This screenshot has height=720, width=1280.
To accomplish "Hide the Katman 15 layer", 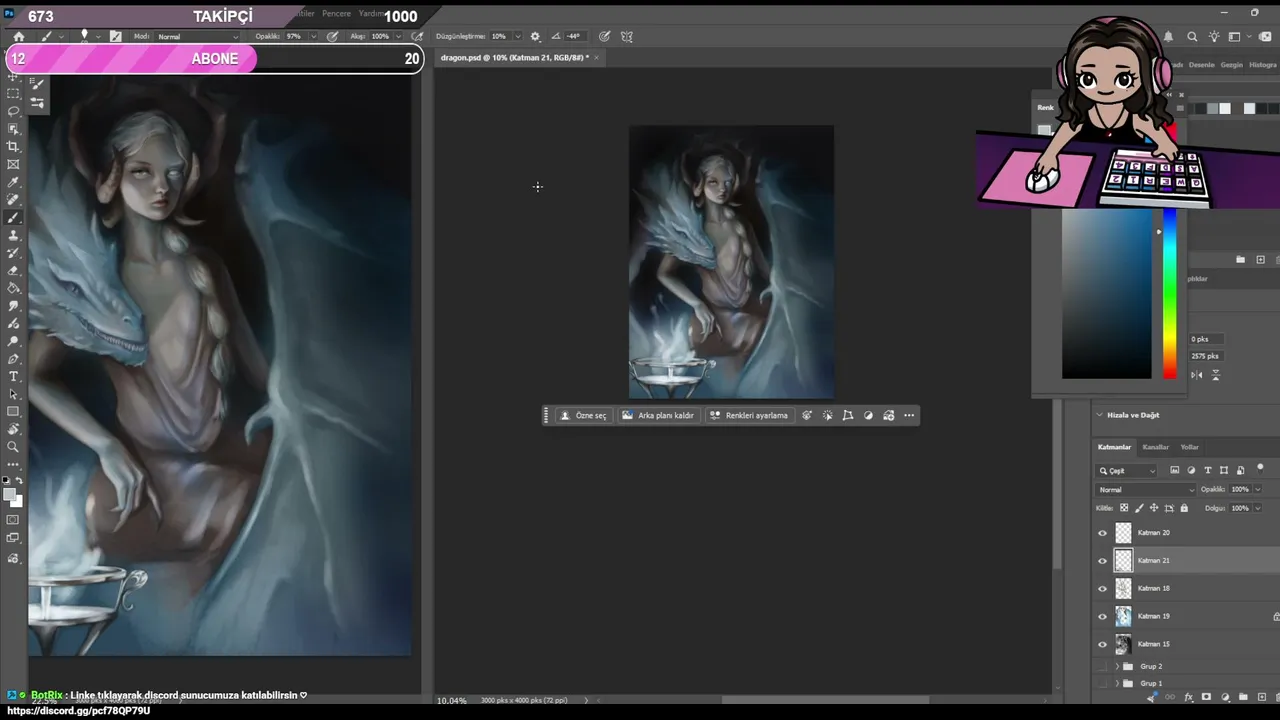I will [1103, 645].
